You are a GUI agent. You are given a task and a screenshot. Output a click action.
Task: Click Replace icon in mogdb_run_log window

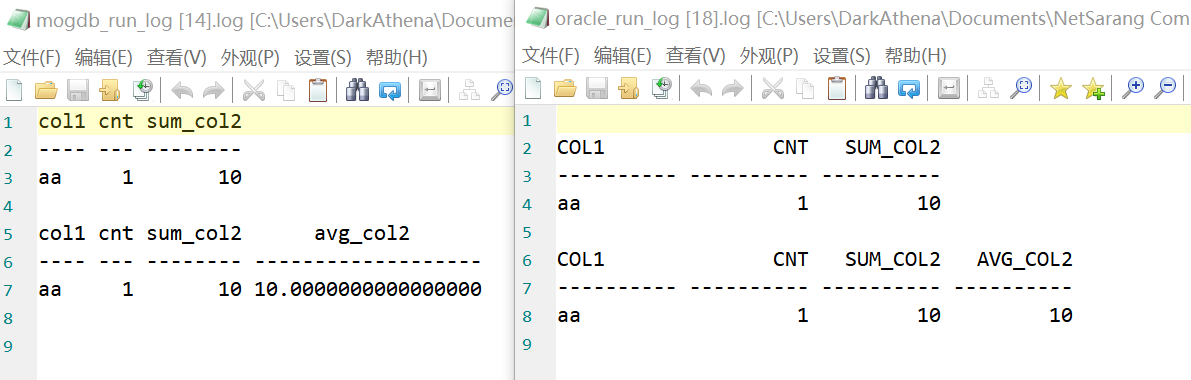click(x=390, y=91)
